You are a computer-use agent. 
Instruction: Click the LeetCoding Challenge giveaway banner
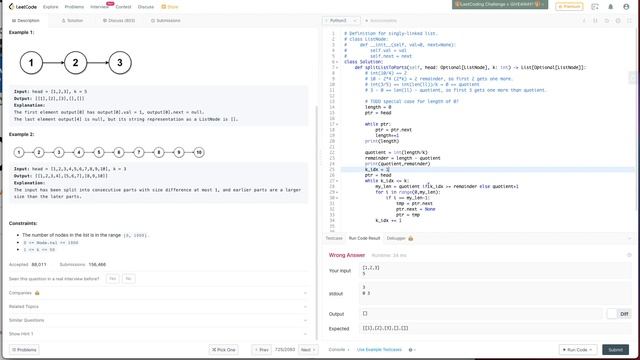point(500,4)
